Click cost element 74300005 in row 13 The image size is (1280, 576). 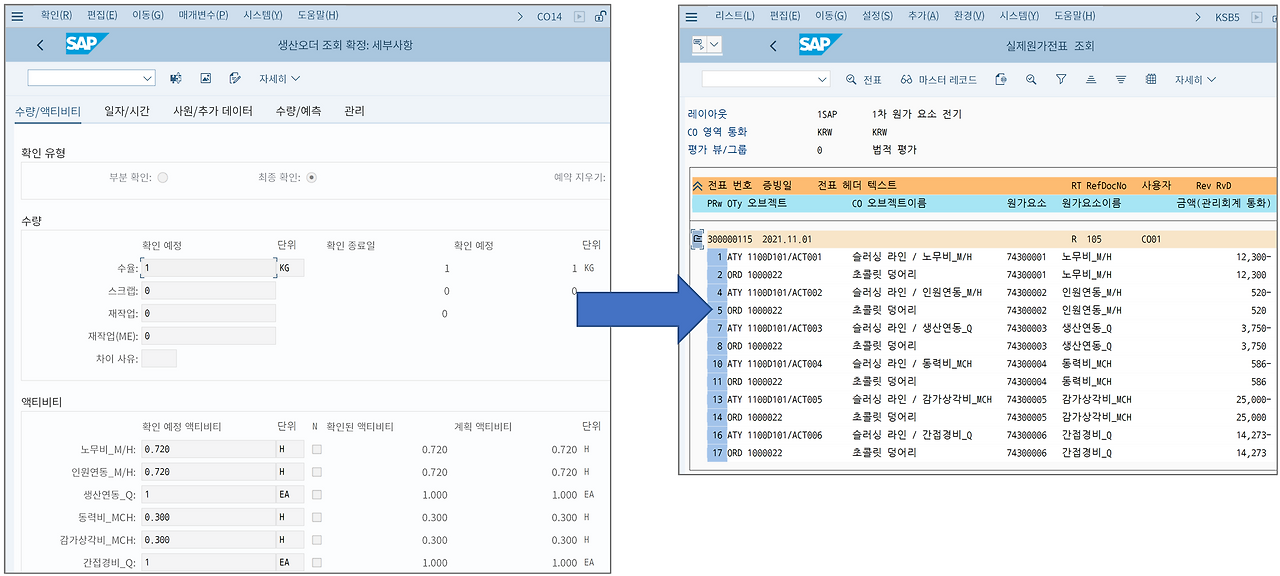(1026, 400)
